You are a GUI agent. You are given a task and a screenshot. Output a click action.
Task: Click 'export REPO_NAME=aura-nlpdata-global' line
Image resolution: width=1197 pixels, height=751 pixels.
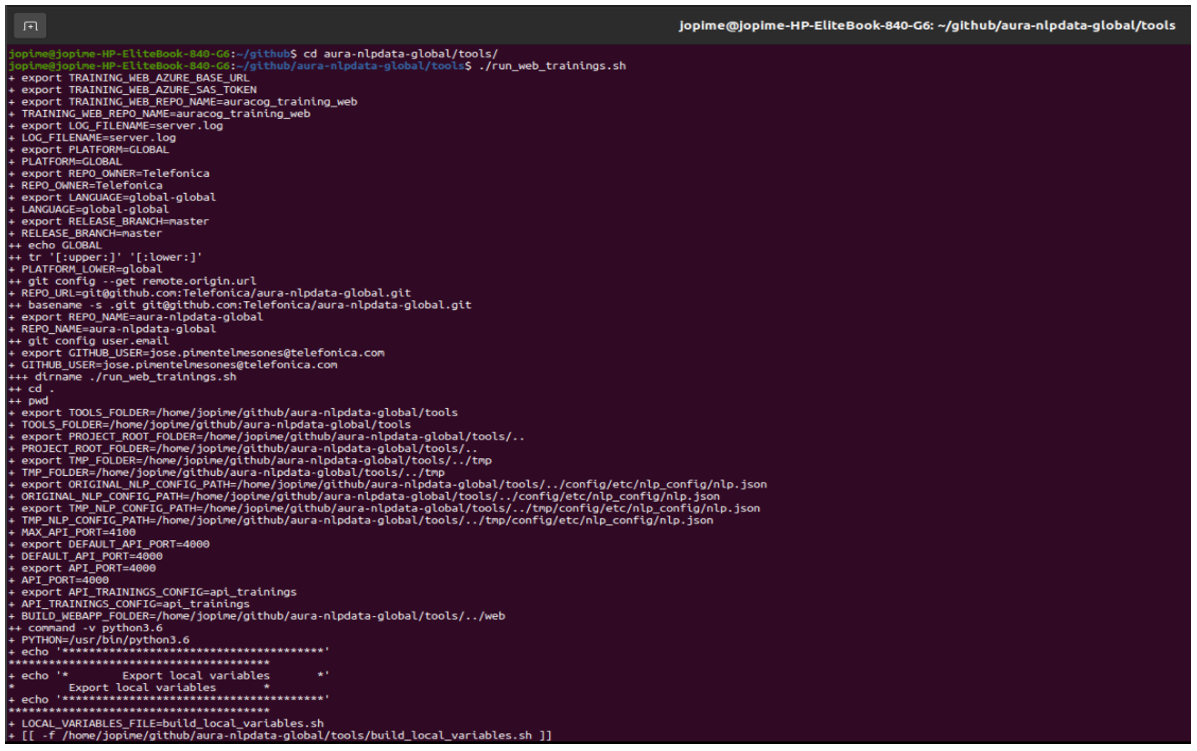click(x=136, y=317)
